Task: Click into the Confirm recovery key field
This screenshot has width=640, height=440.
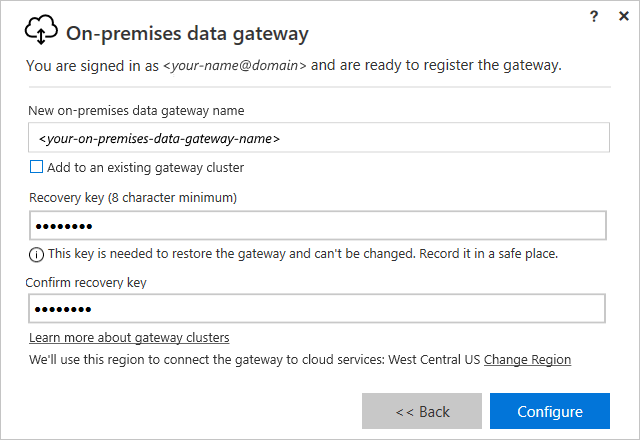Action: coord(318,309)
